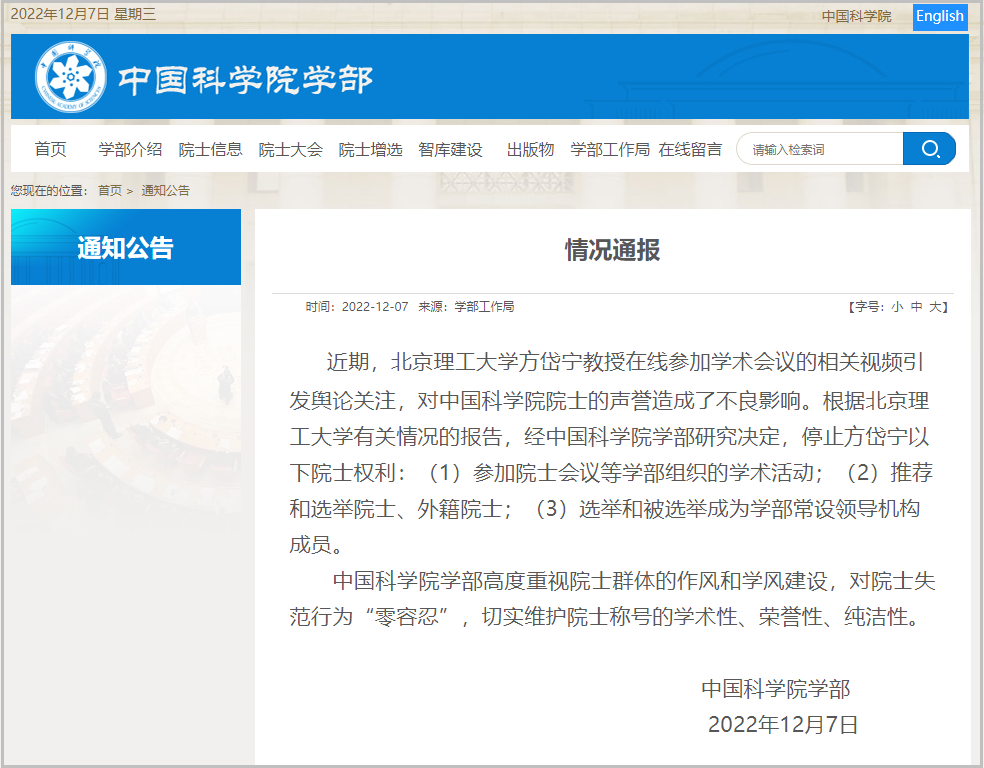Open the 智库建设 menu item
This screenshot has width=984, height=768.
pyautogui.click(x=450, y=148)
